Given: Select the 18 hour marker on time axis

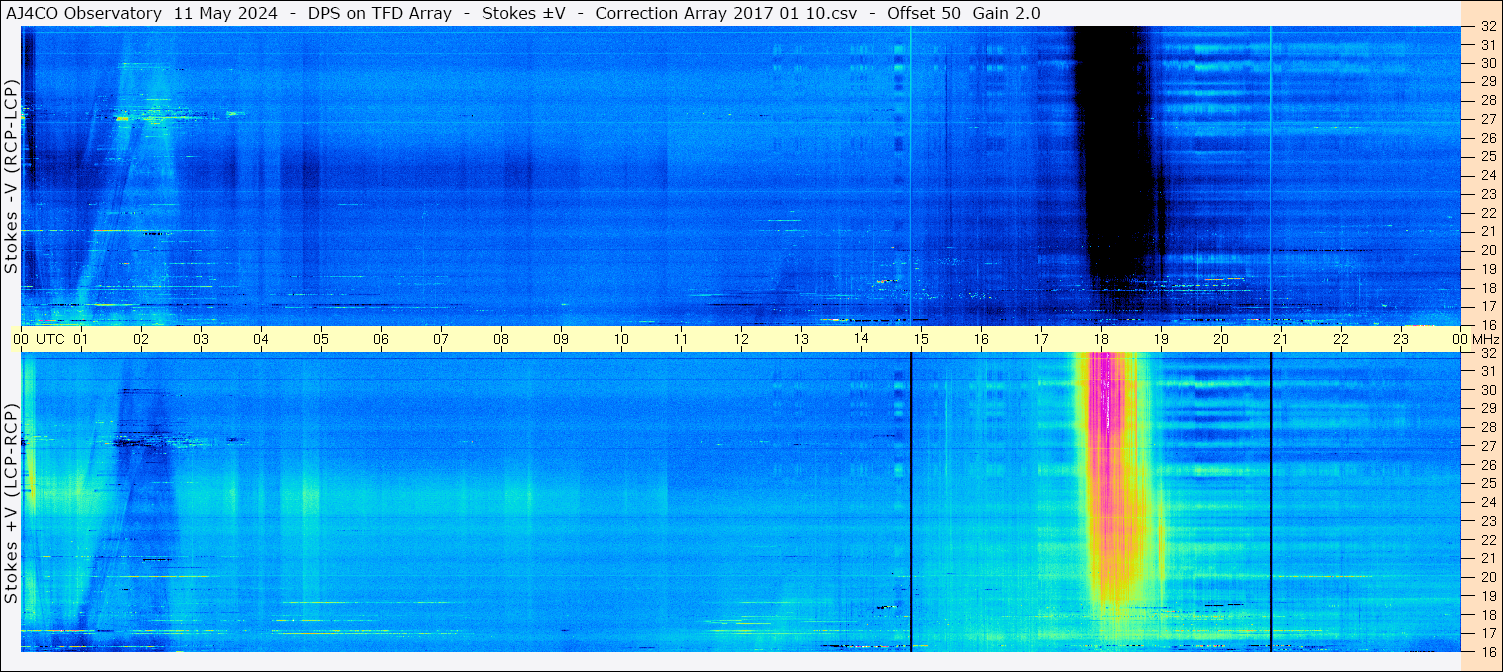Looking at the screenshot, I should point(1101,340).
